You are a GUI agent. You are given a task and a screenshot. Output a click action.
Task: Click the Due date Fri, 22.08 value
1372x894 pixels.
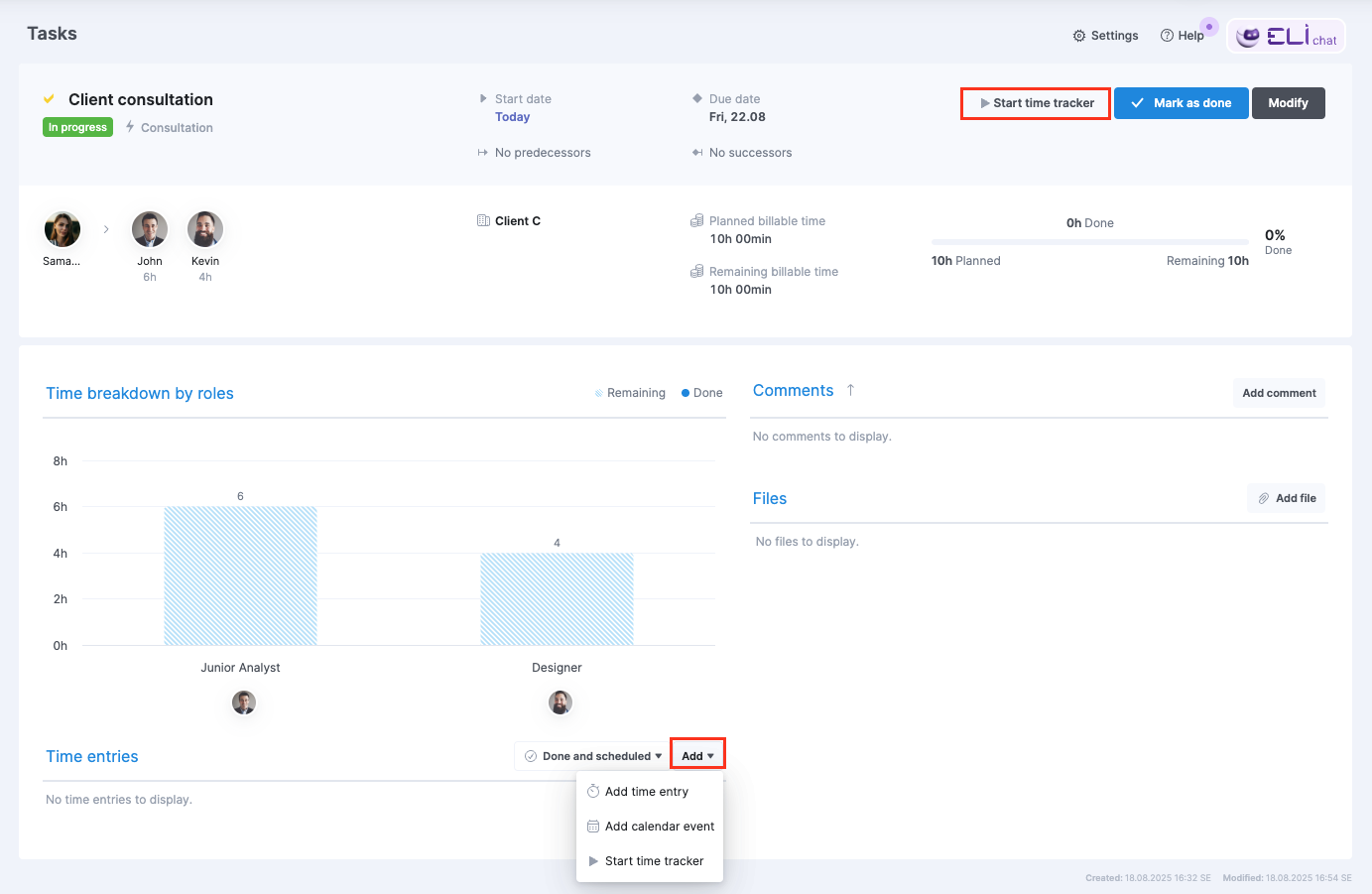[x=737, y=117]
